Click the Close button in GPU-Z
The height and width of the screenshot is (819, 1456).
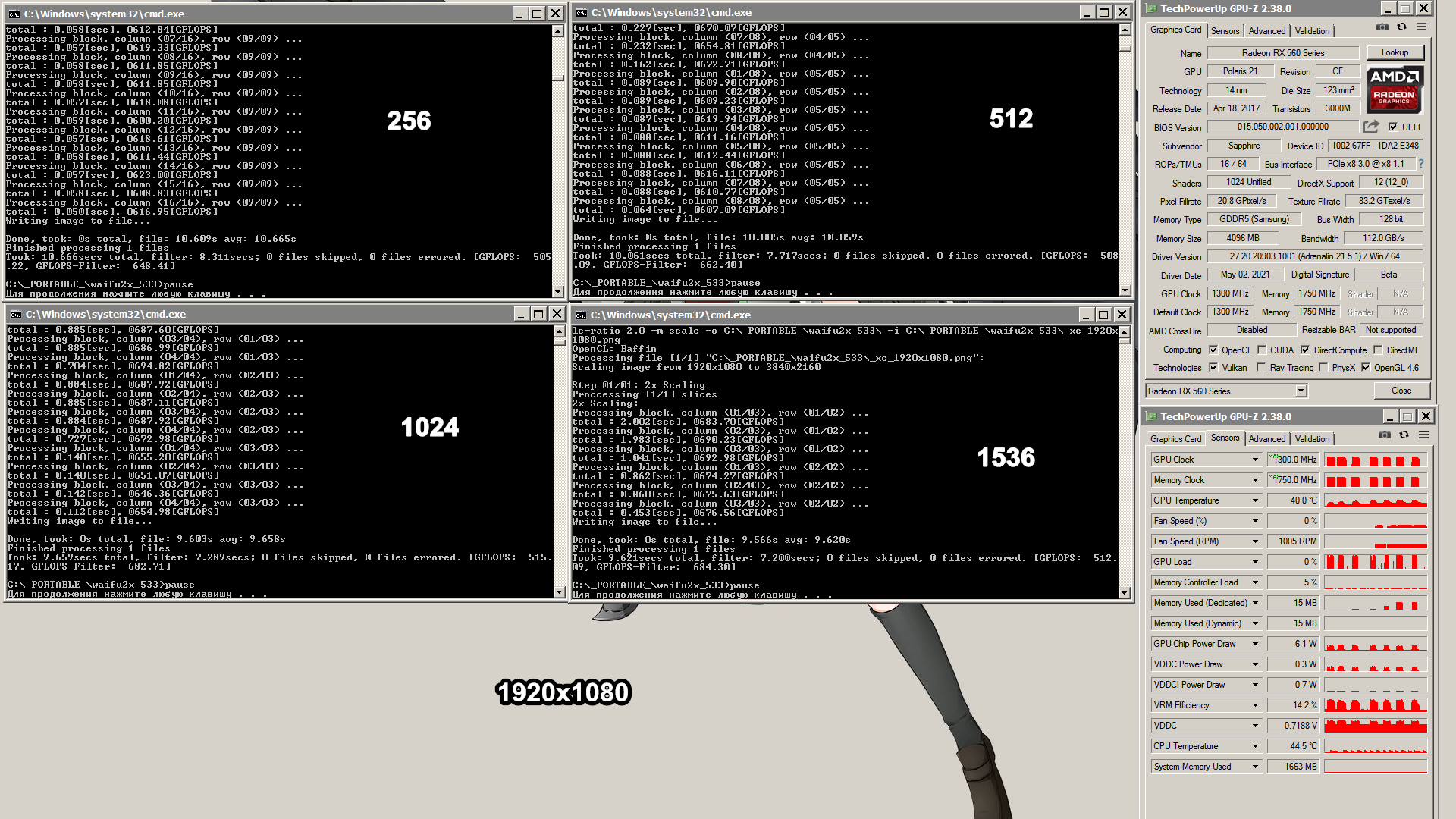(x=1401, y=391)
